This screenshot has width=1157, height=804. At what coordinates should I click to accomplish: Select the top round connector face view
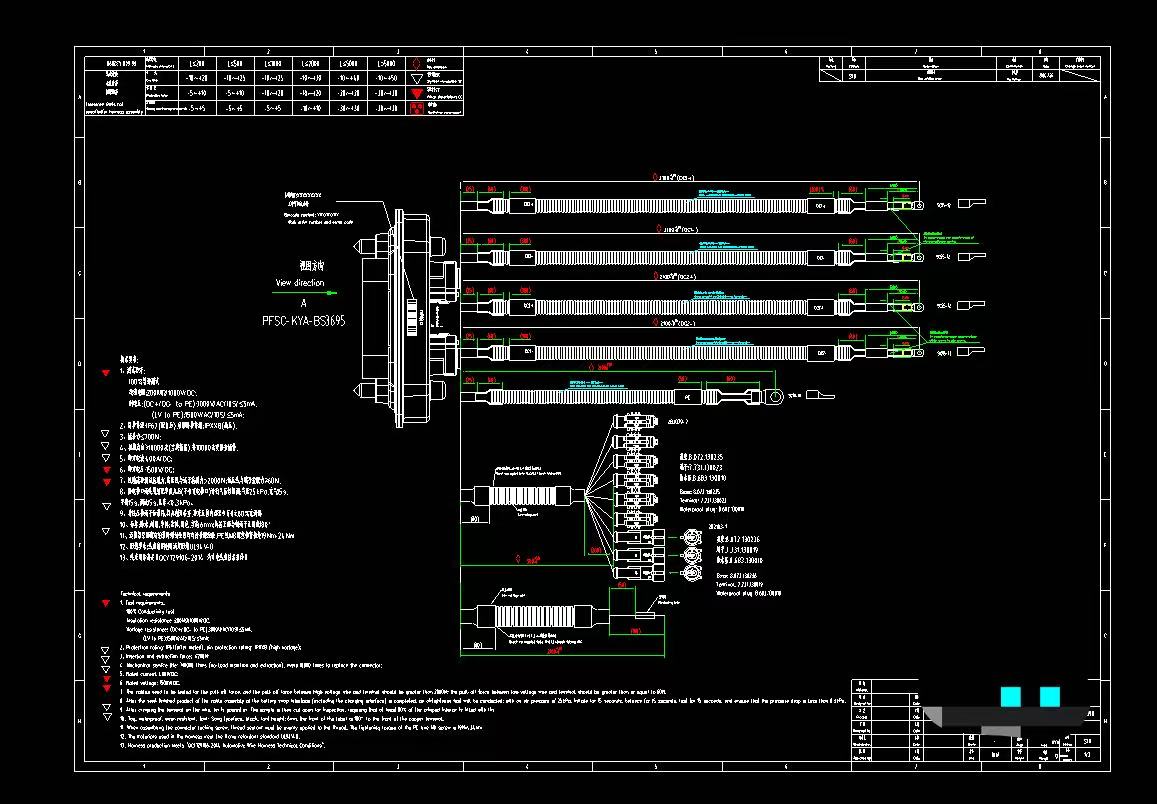[x=689, y=537]
